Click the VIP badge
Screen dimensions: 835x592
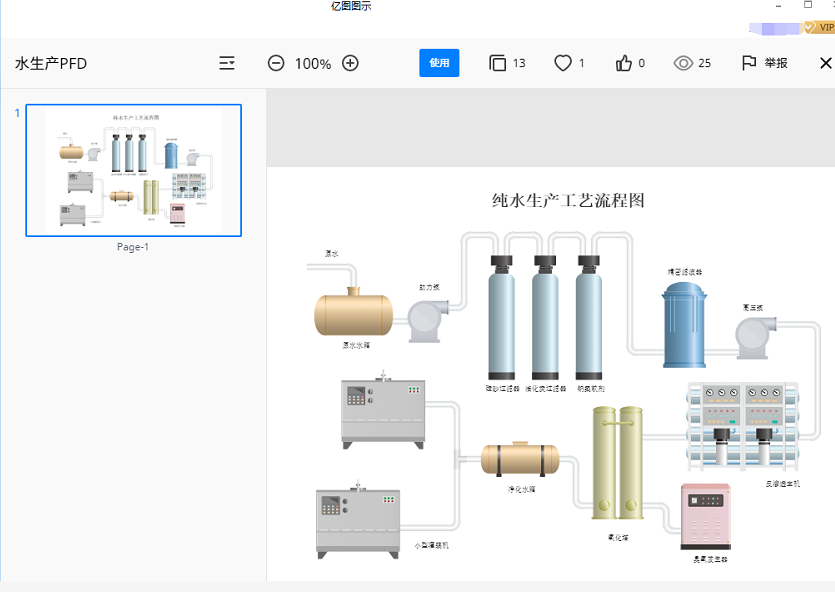pyautogui.click(x=819, y=27)
